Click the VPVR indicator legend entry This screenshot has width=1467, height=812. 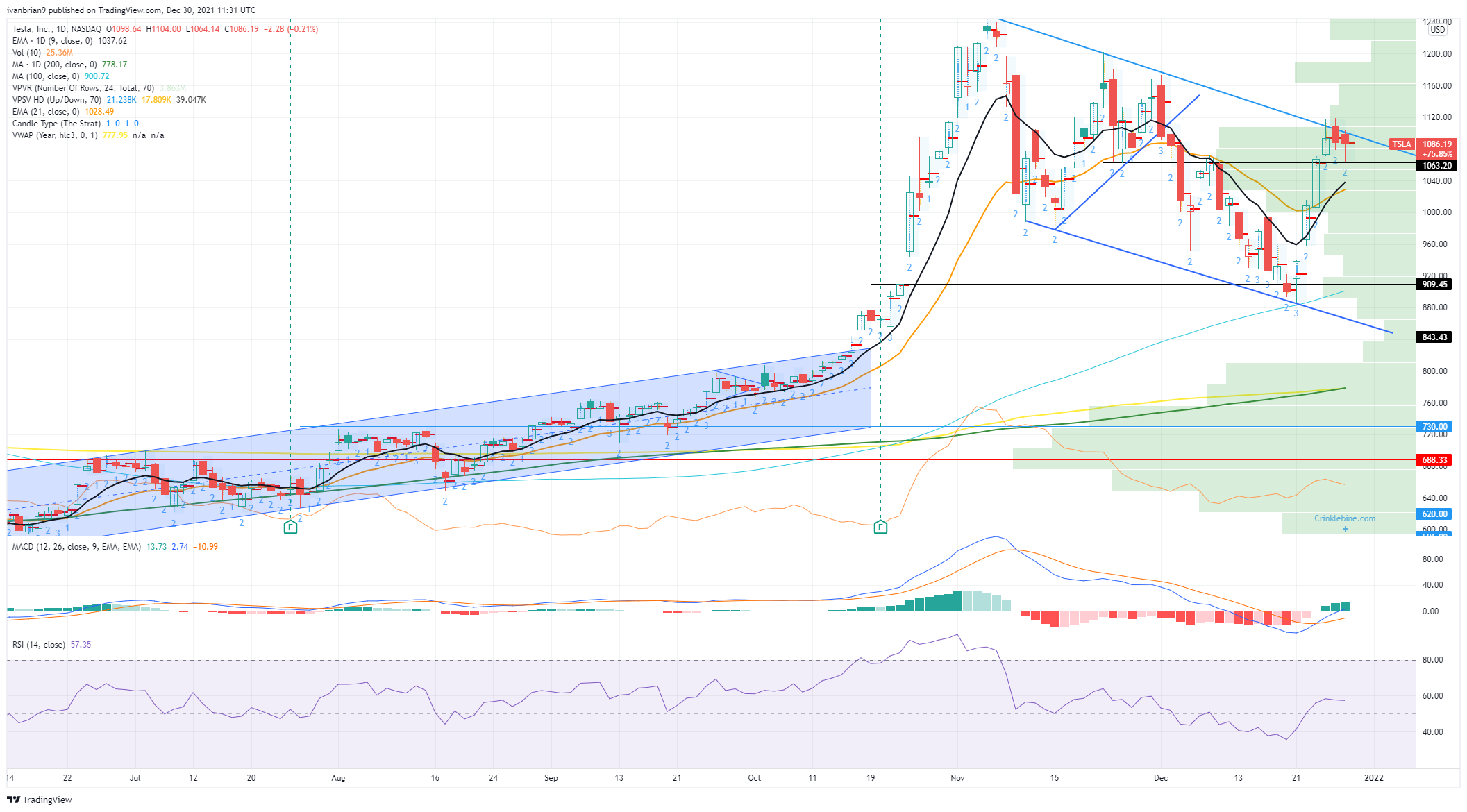[x=99, y=88]
